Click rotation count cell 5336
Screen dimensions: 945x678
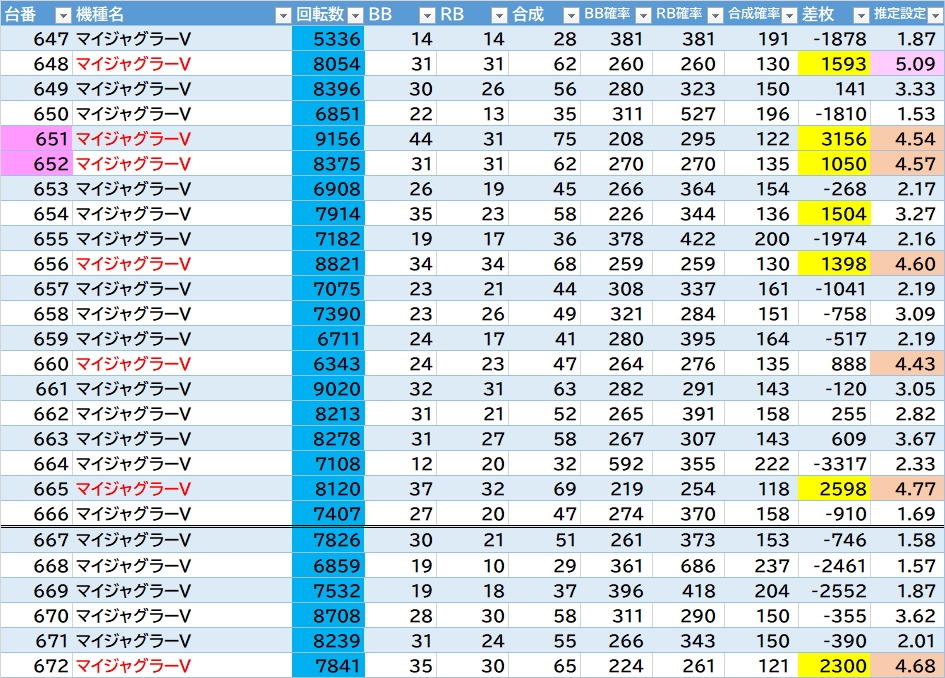tap(328, 39)
